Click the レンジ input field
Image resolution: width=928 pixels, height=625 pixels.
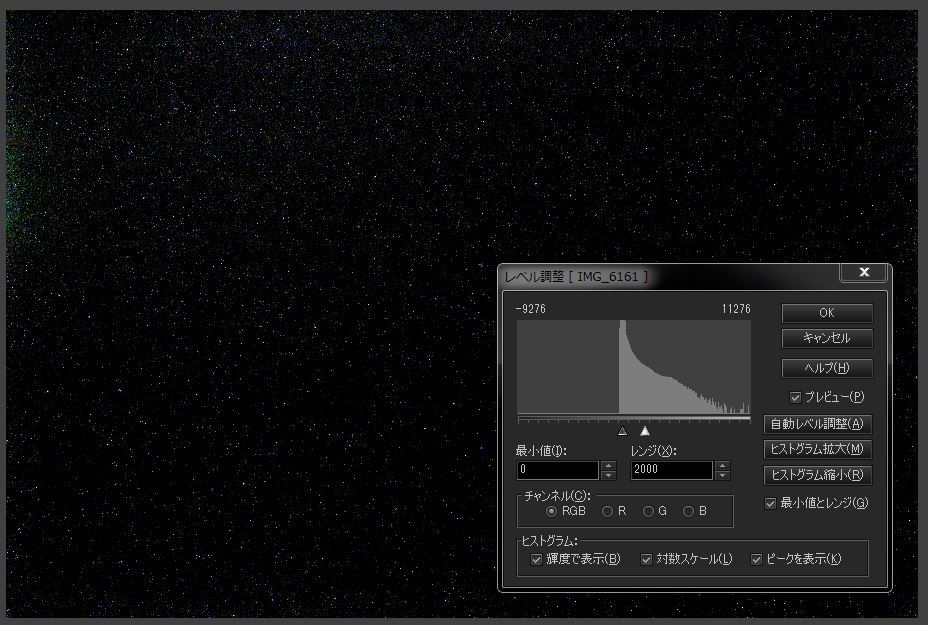click(671, 470)
